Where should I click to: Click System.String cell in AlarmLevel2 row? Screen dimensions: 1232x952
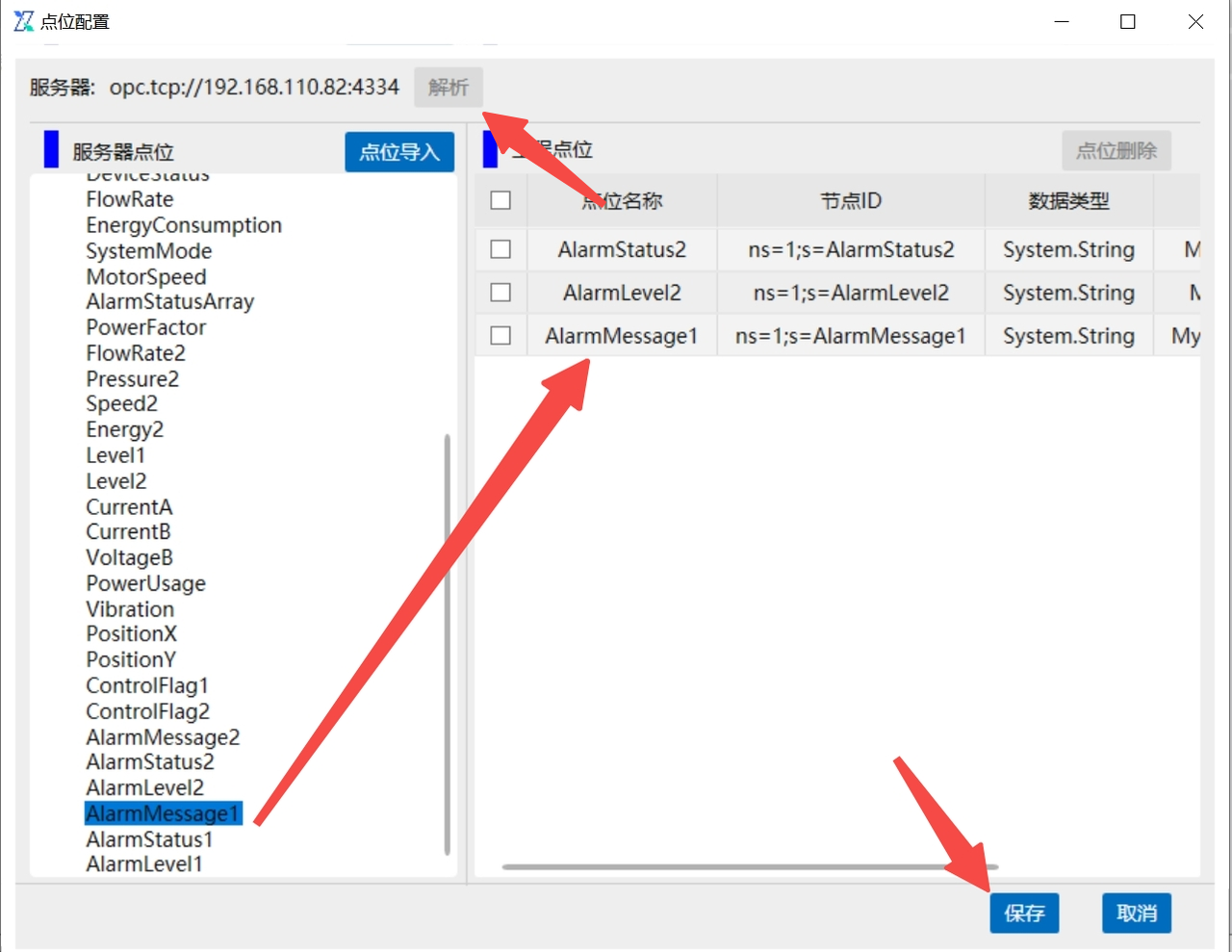pyautogui.click(x=1068, y=293)
